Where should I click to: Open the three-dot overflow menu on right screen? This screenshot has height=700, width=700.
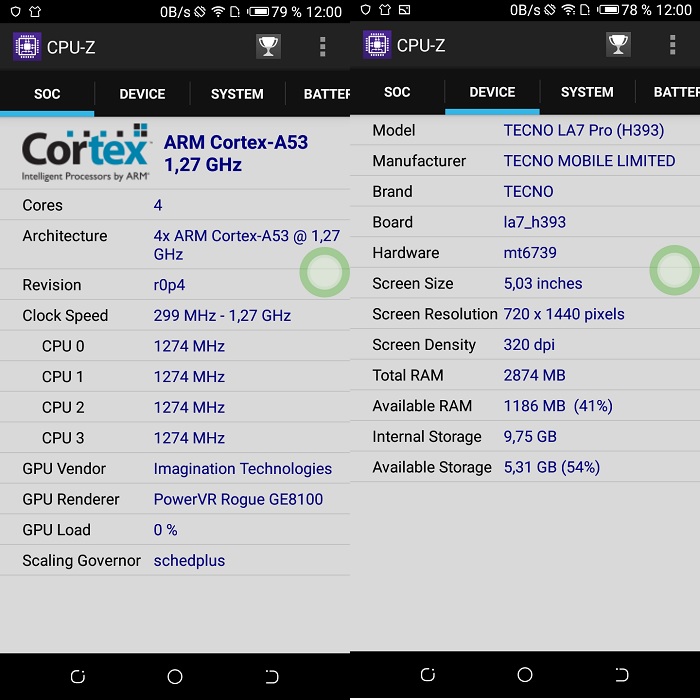point(672,45)
